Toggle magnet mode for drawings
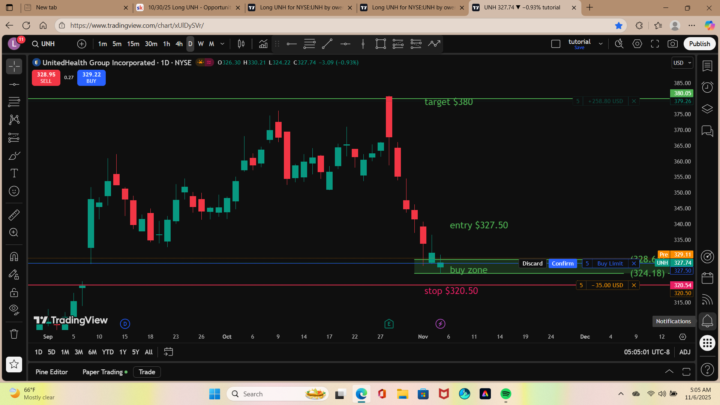This screenshot has width=720, height=405. coord(14,257)
